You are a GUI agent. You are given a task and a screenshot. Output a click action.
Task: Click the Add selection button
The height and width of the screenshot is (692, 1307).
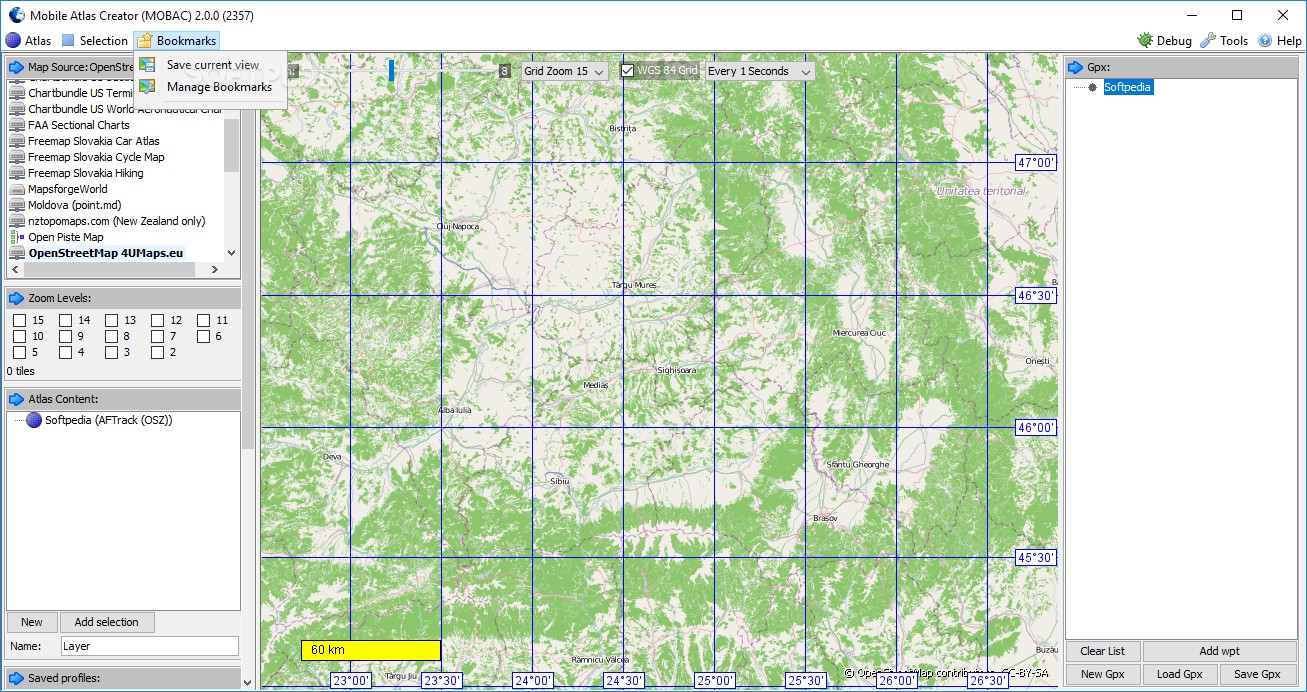(x=107, y=622)
